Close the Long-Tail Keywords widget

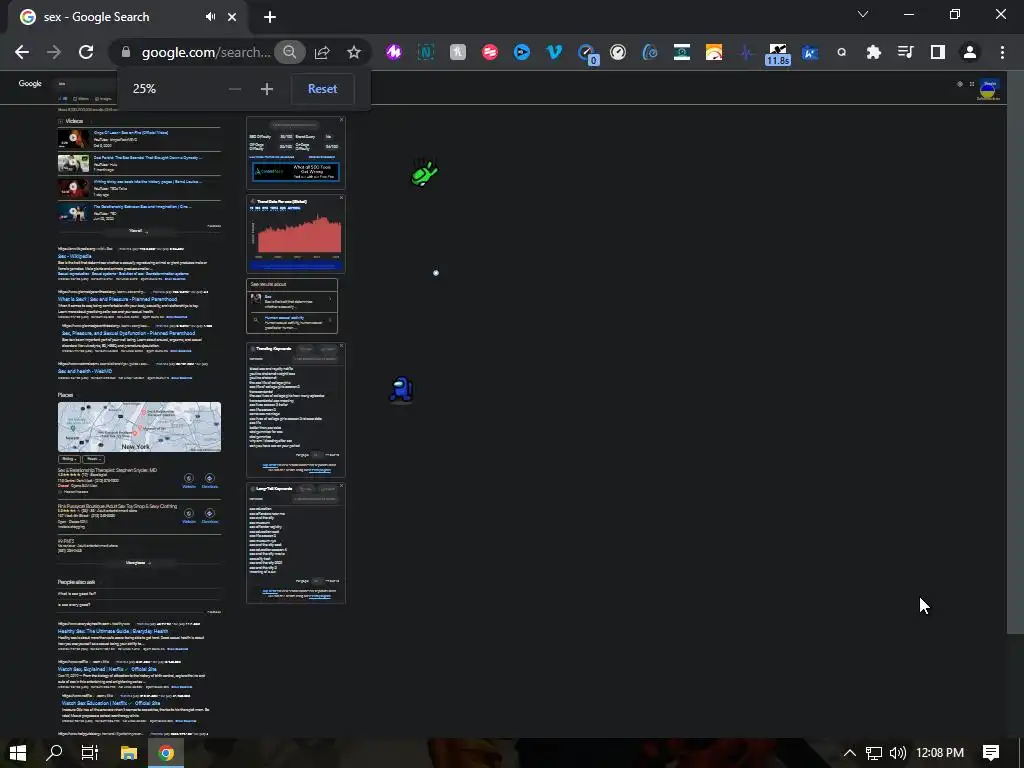[x=341, y=486]
